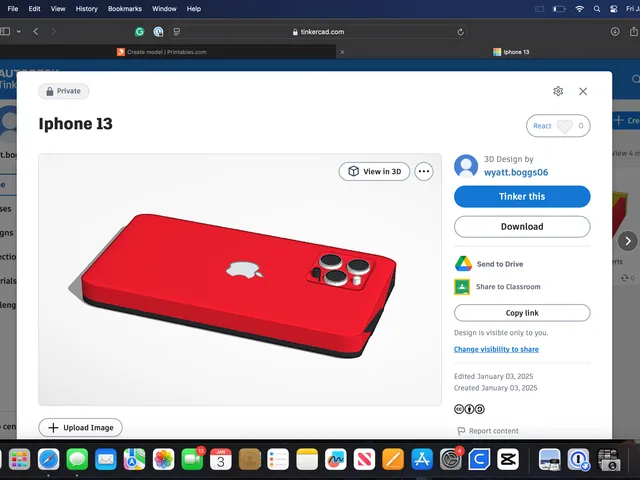Image resolution: width=640 pixels, height=480 pixels.
Task: Click the Upload Image button
Action: [x=80, y=427]
